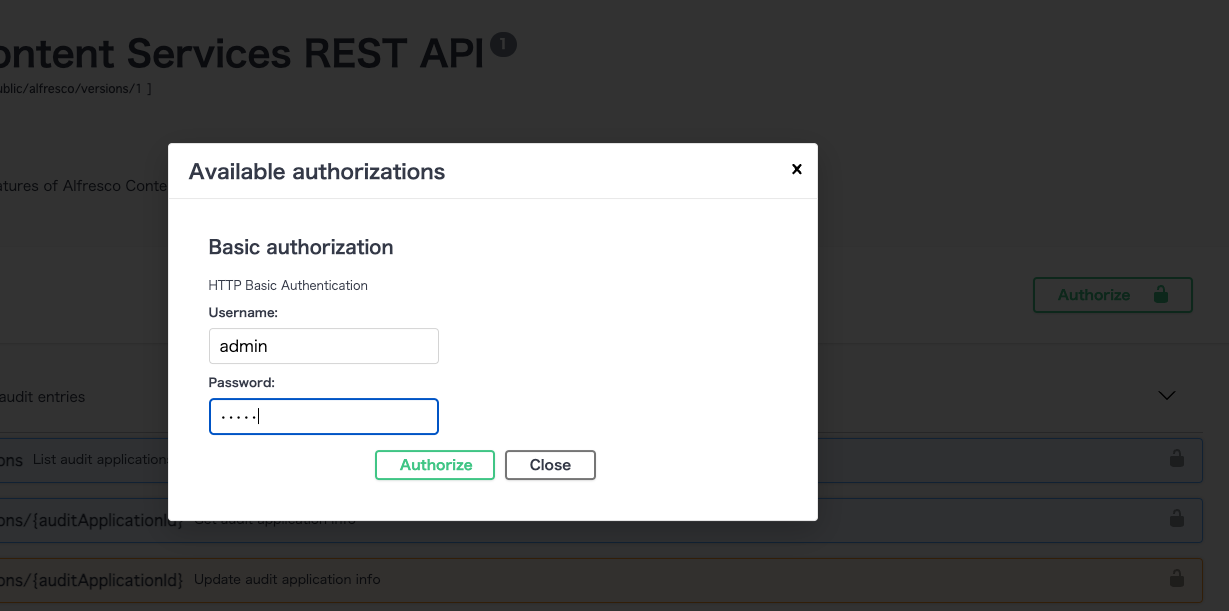Click the Basic authorization heading
The height and width of the screenshot is (611, 1229).
300,247
